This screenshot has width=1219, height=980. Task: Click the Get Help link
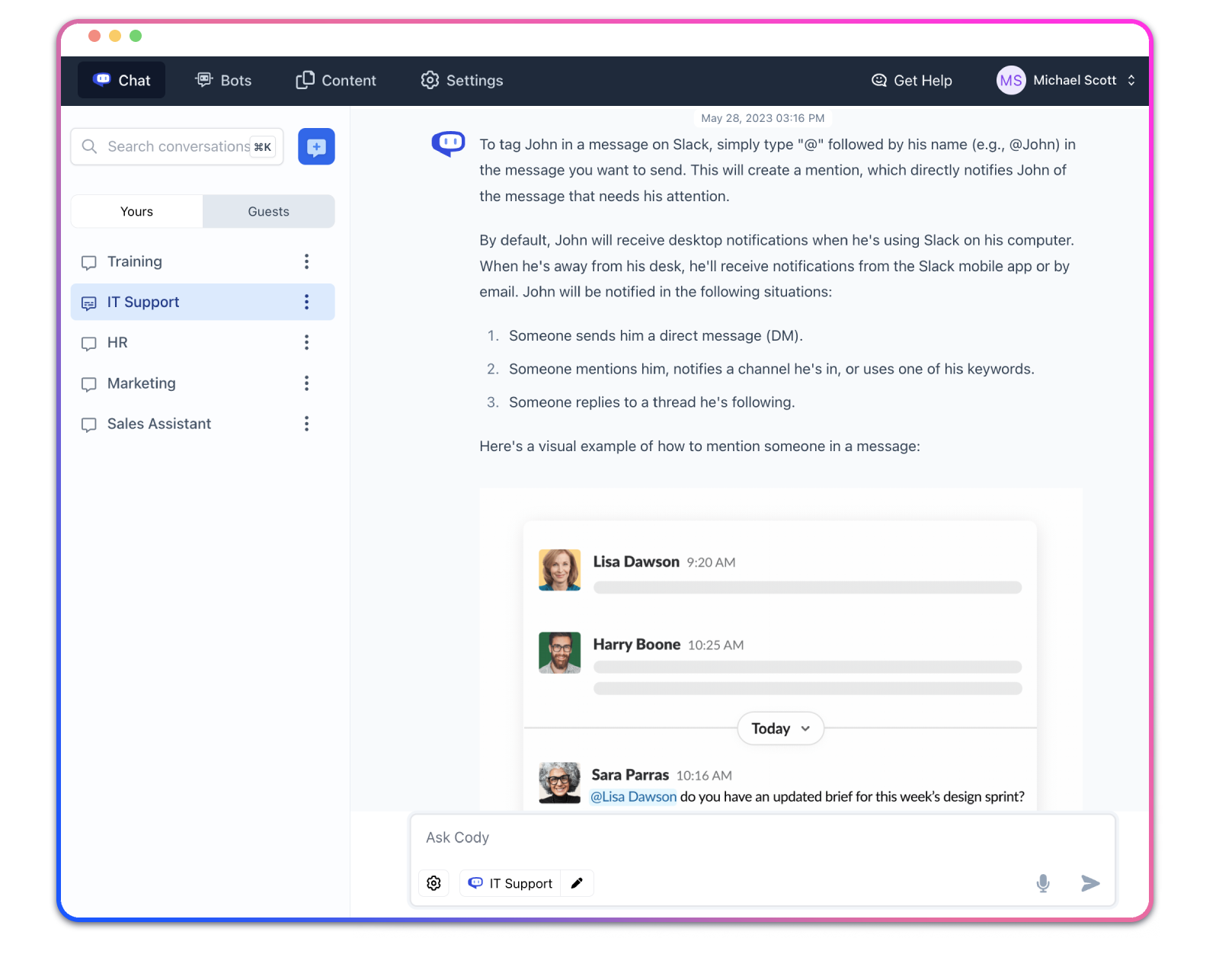[x=912, y=80]
